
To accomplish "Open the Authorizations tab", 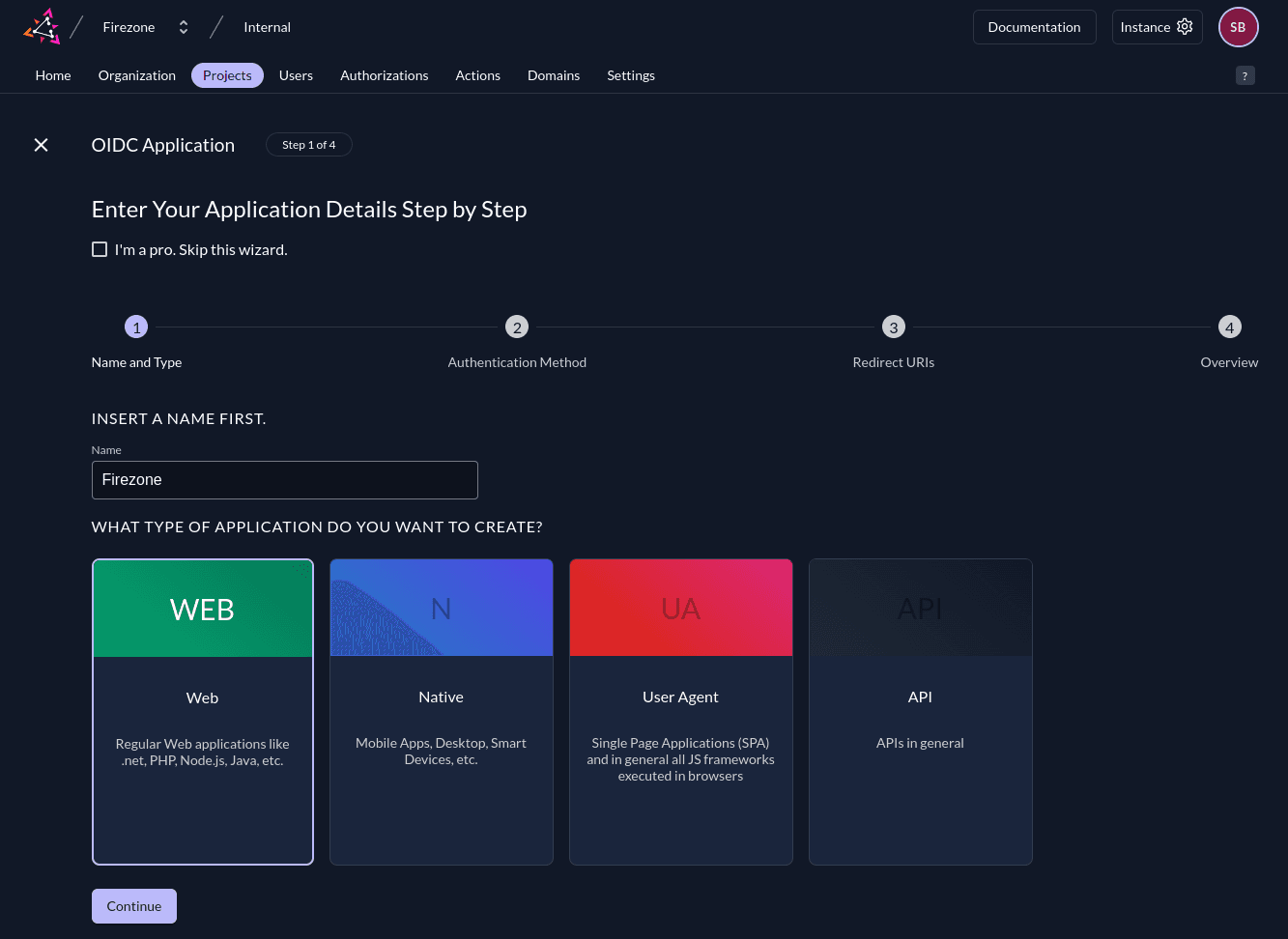I will tap(384, 75).
